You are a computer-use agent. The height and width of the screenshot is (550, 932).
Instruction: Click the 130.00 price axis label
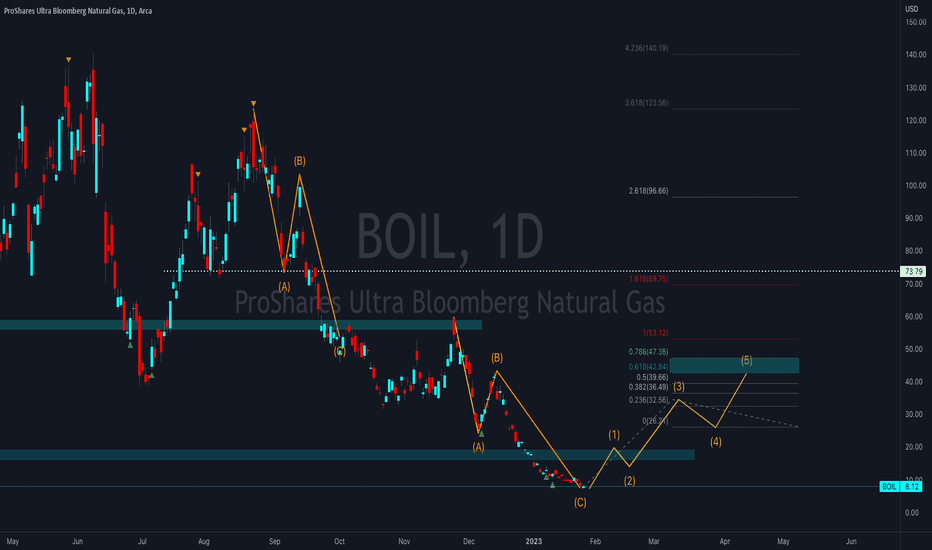(x=915, y=87)
